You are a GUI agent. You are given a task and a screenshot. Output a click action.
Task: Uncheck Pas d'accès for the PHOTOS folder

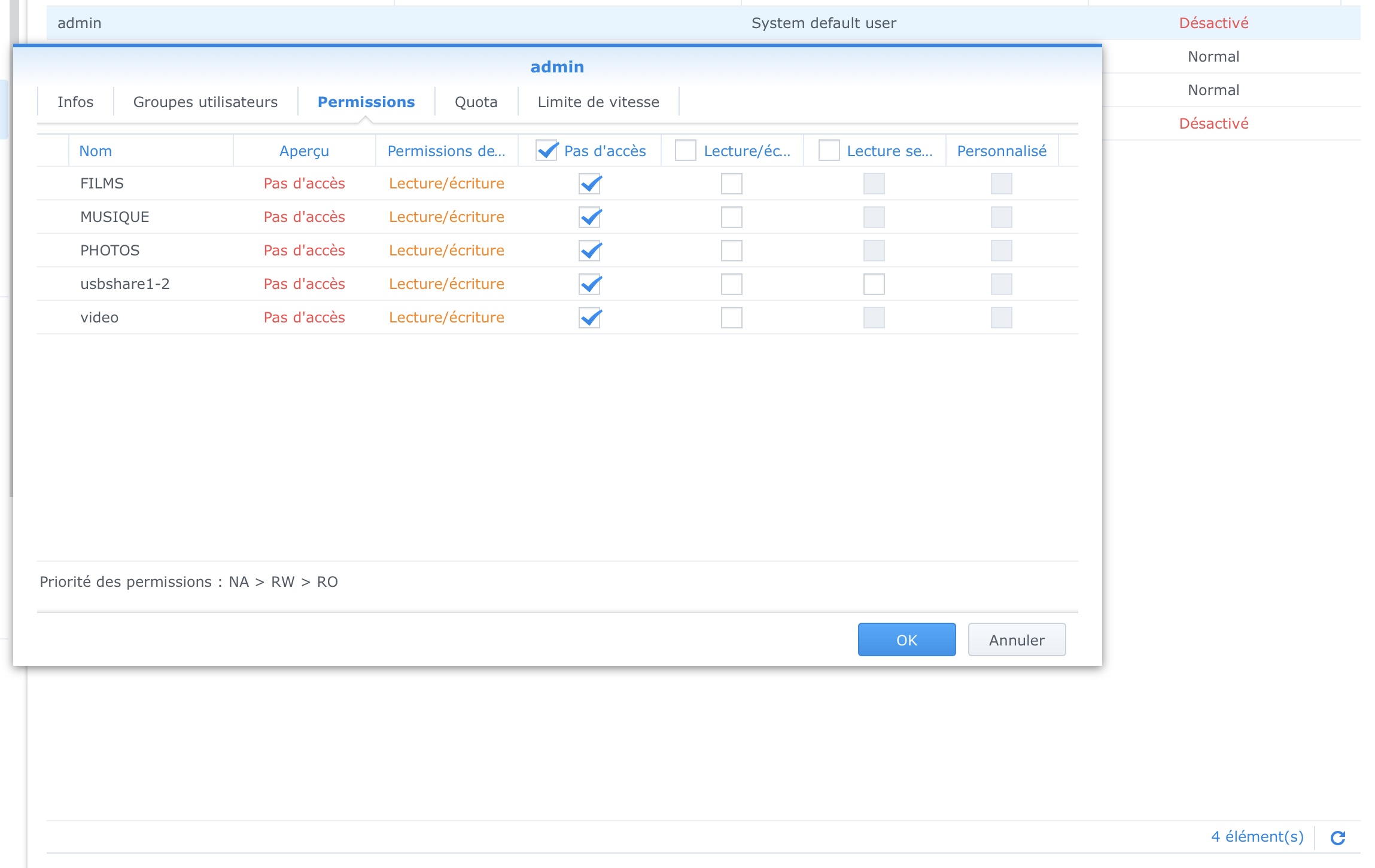589,251
